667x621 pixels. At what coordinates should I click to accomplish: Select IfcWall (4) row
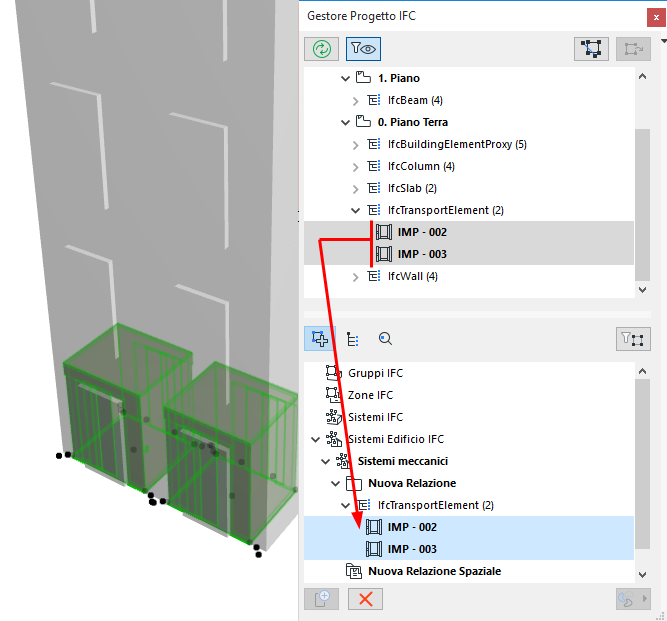click(413, 276)
